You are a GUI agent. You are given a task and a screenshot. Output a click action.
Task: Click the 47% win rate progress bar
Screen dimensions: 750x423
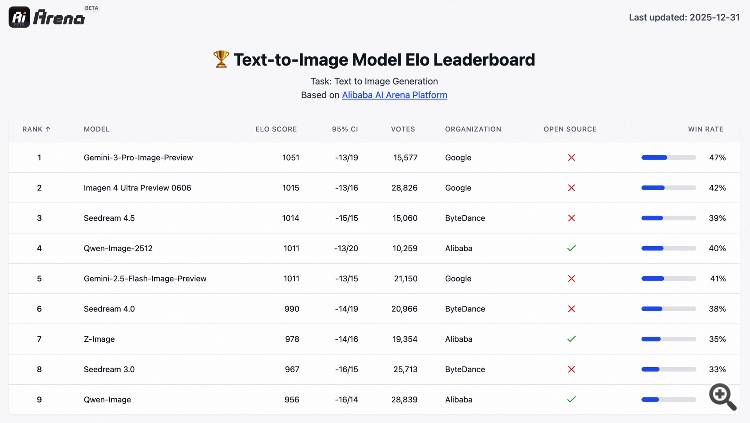pyautogui.click(x=668, y=158)
